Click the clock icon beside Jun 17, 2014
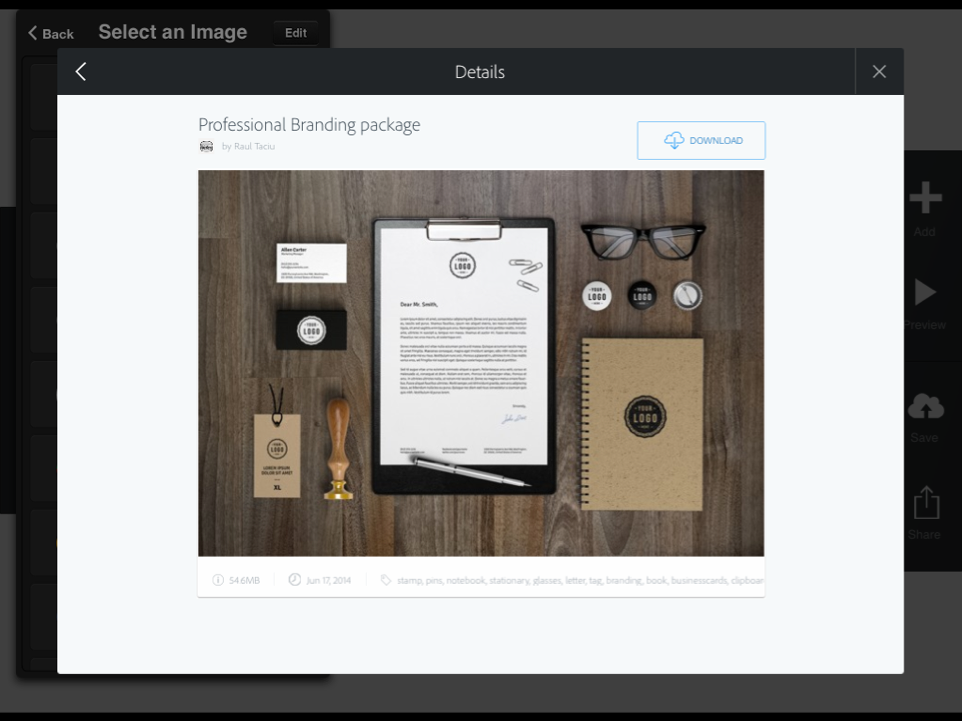Image resolution: width=962 pixels, height=721 pixels. click(x=294, y=580)
